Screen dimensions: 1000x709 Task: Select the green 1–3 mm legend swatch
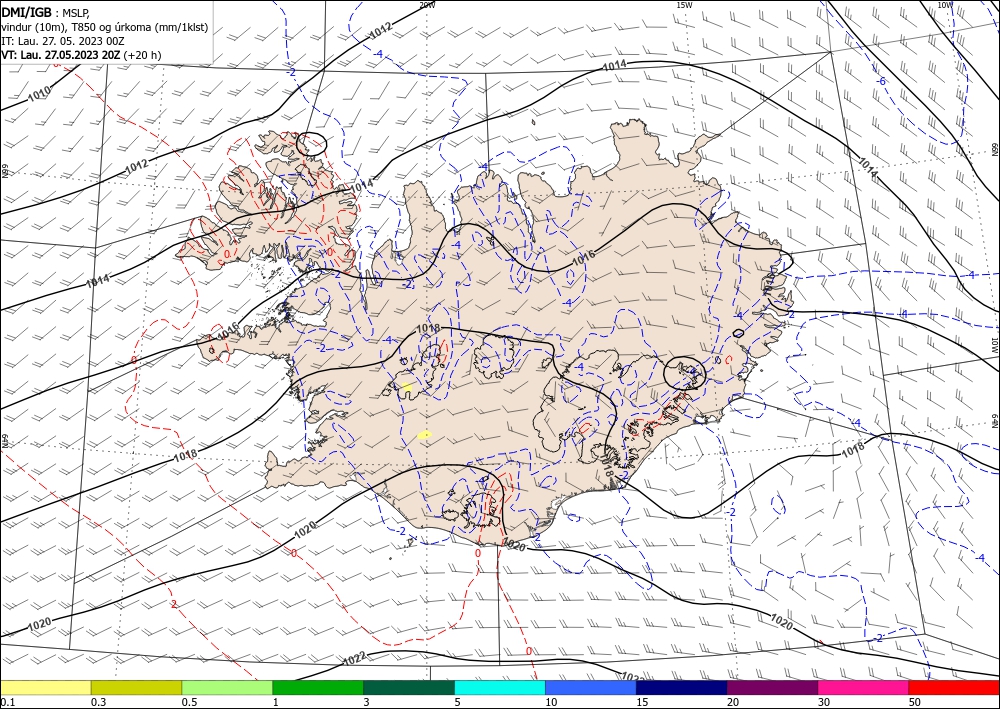pos(318,687)
